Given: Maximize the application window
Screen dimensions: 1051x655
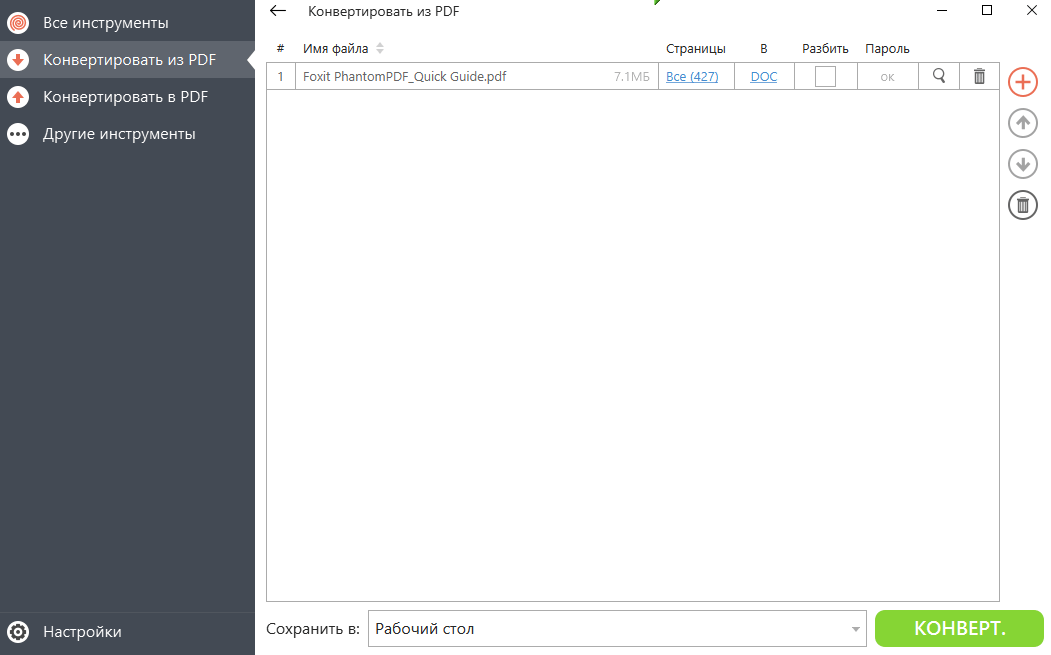Looking at the screenshot, I should tap(987, 10).
